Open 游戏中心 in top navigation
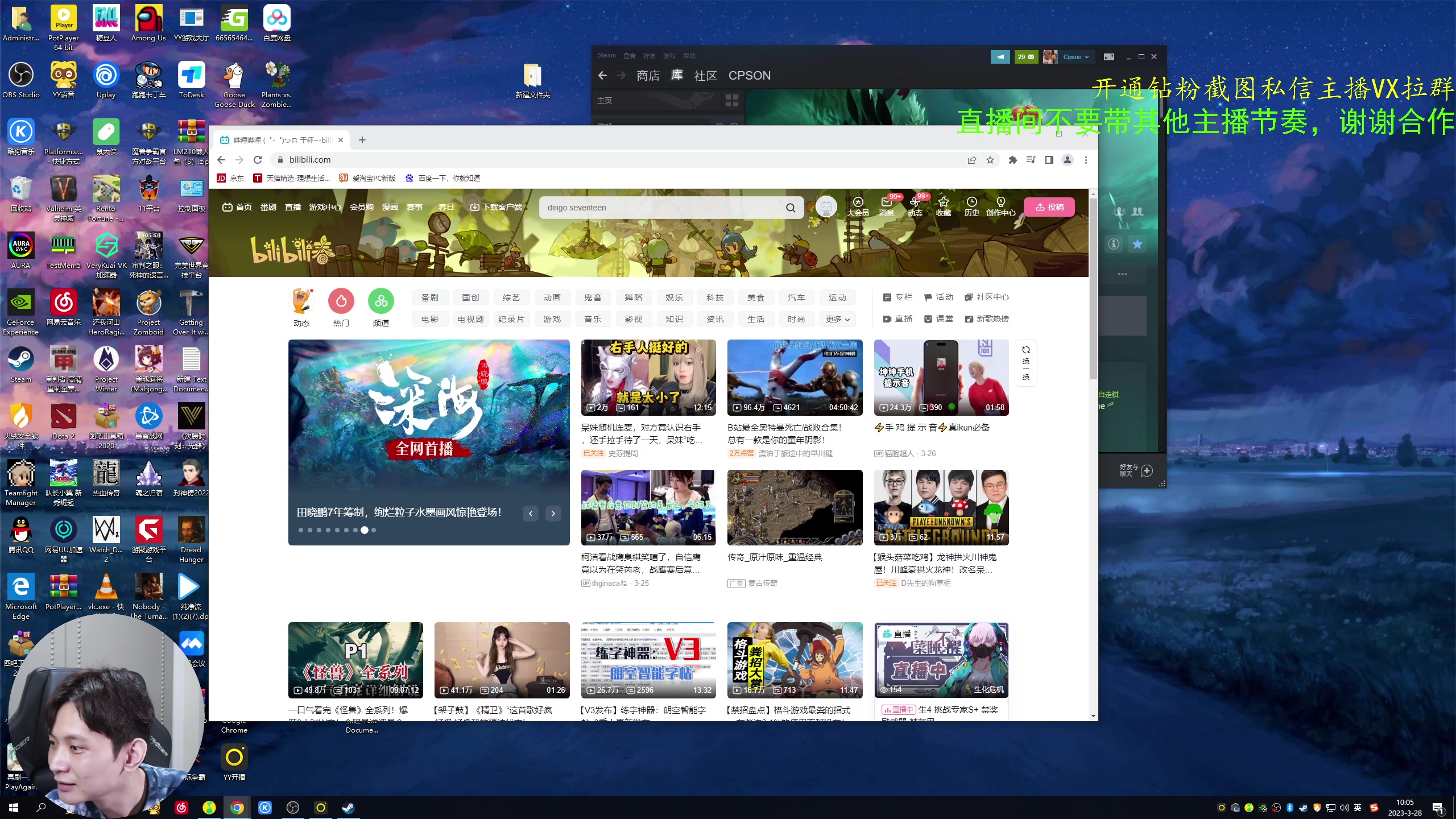 tap(325, 207)
